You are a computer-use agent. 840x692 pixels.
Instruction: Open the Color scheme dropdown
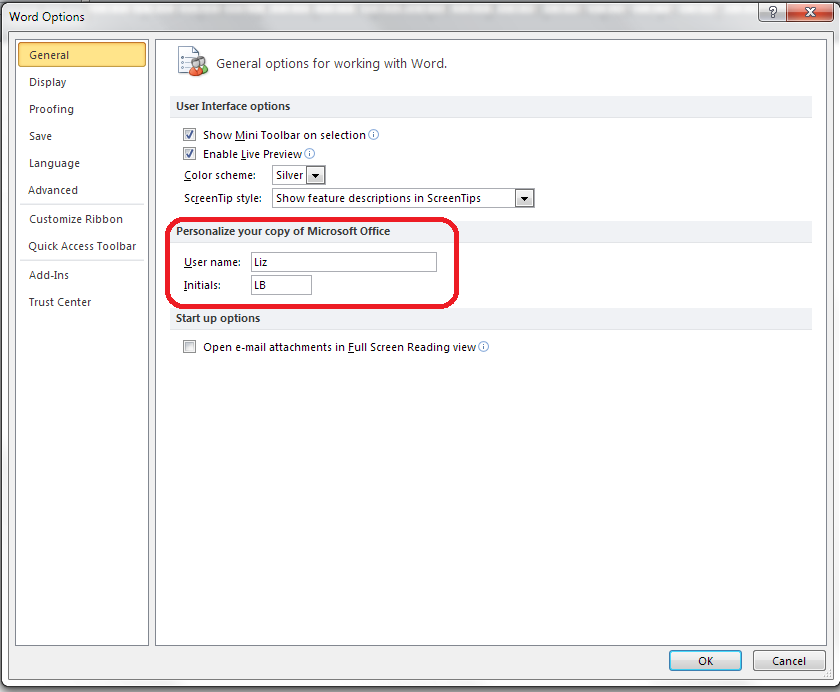point(315,176)
